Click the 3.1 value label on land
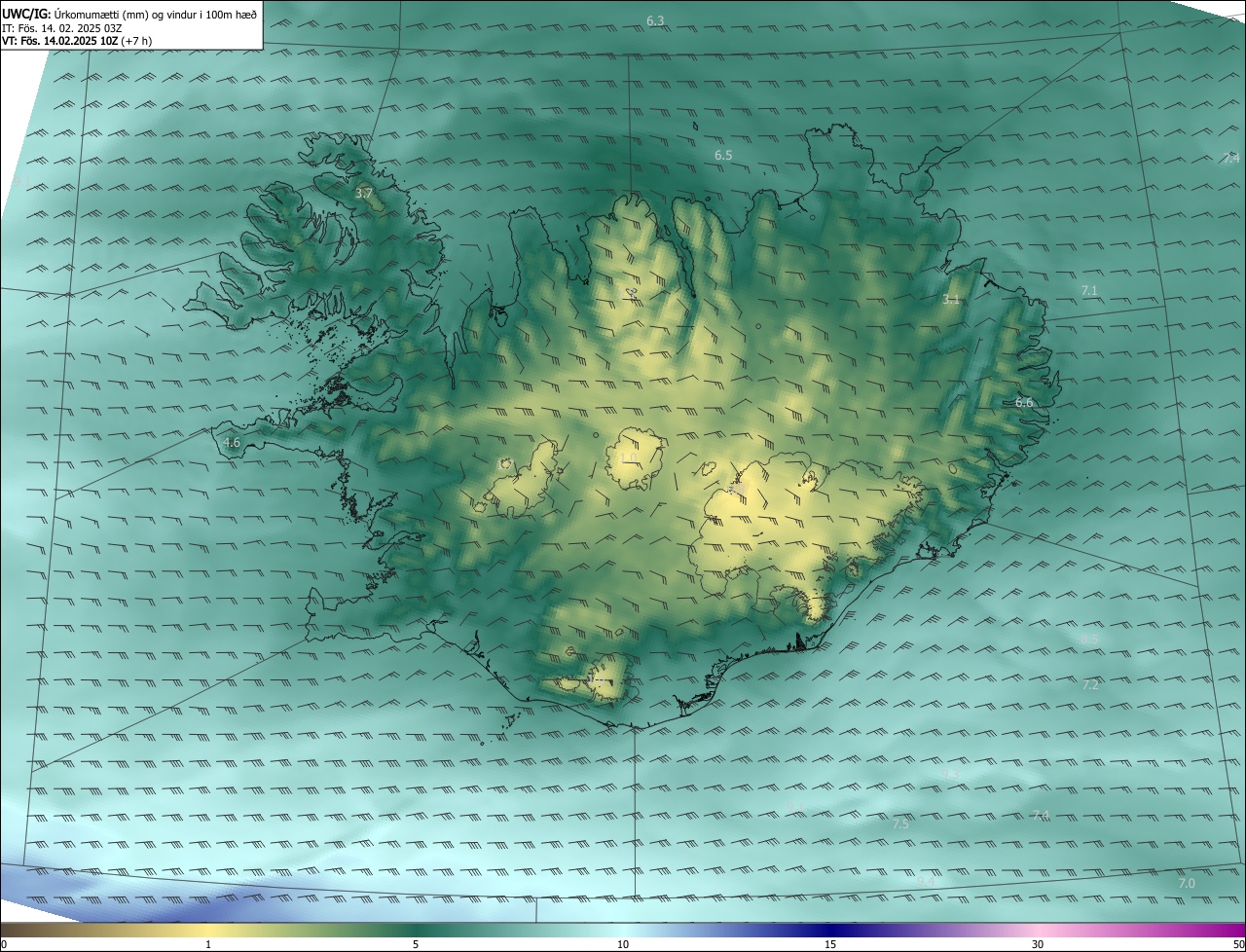The height and width of the screenshot is (952, 1246). (x=951, y=300)
